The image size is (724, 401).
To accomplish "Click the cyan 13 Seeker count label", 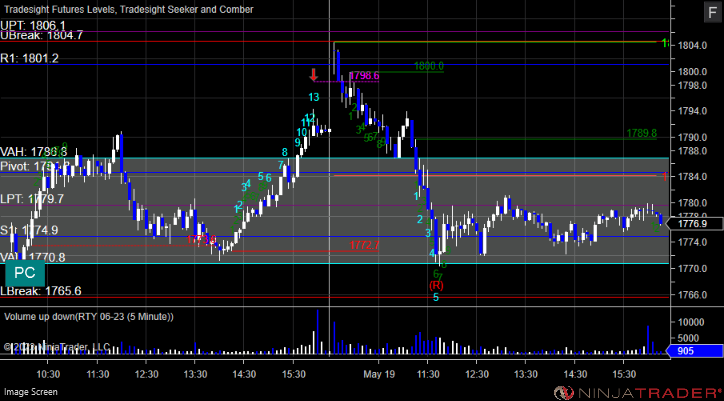I will 314,97.
